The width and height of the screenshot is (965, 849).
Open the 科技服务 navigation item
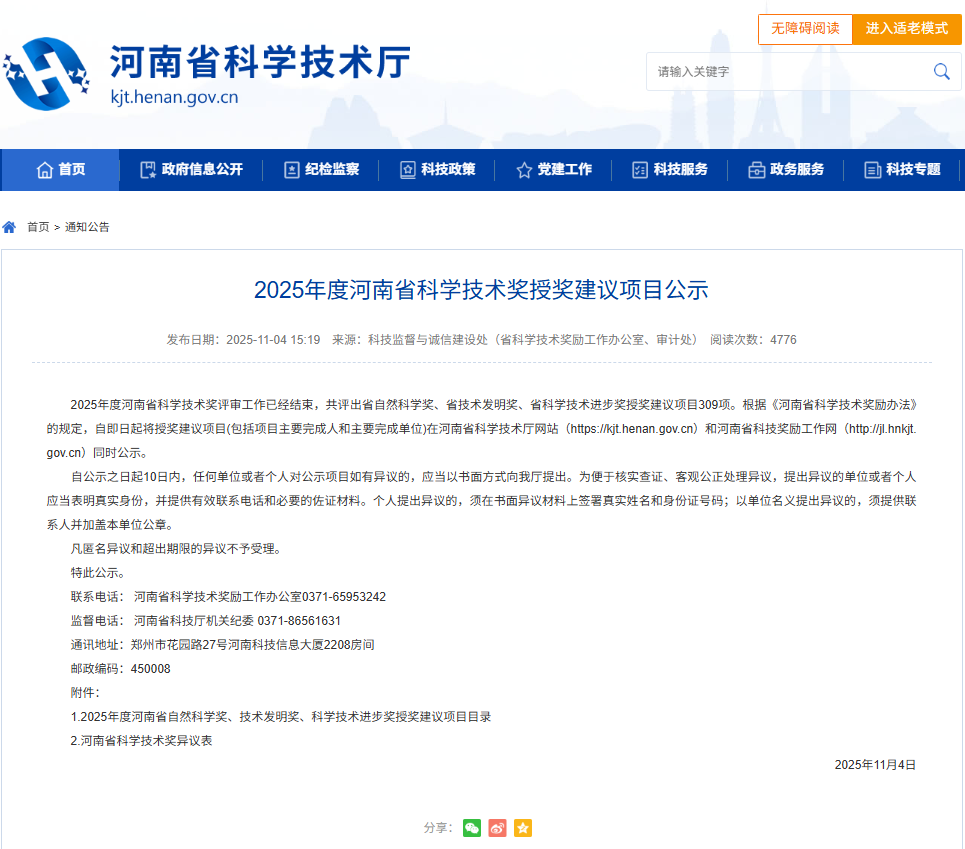click(669, 170)
